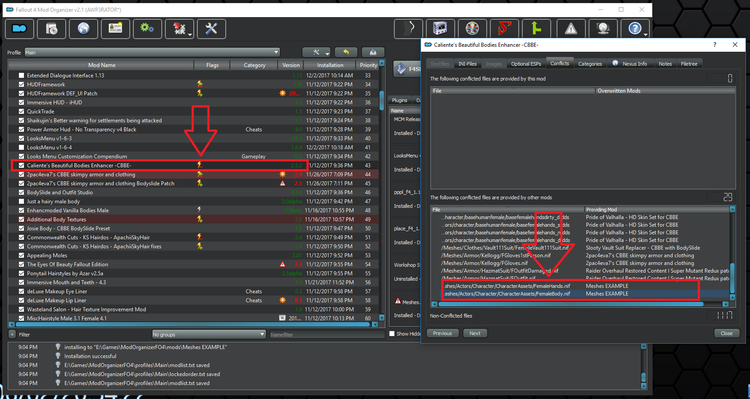Uncheck BodySlide and Outfit Studio mod
The width and height of the screenshot is (750, 399).
click(21, 192)
